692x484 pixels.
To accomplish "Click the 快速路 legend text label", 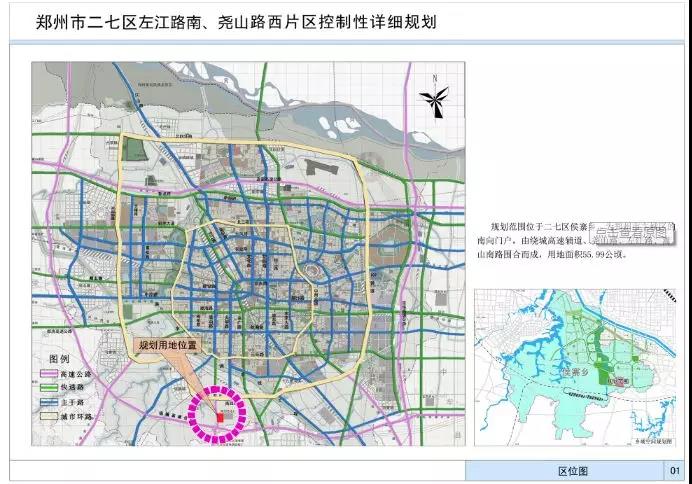I will 73,388.
